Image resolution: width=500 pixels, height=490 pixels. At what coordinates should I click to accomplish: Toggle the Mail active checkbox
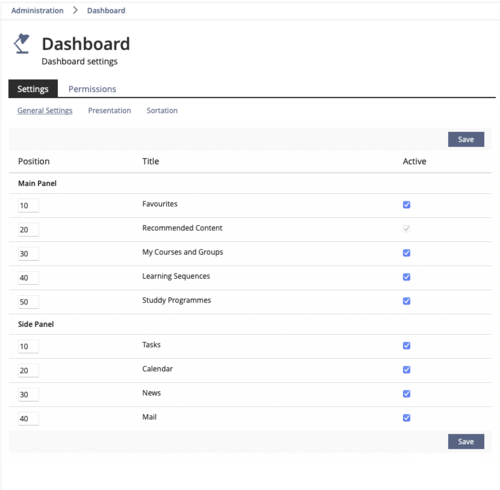406,417
